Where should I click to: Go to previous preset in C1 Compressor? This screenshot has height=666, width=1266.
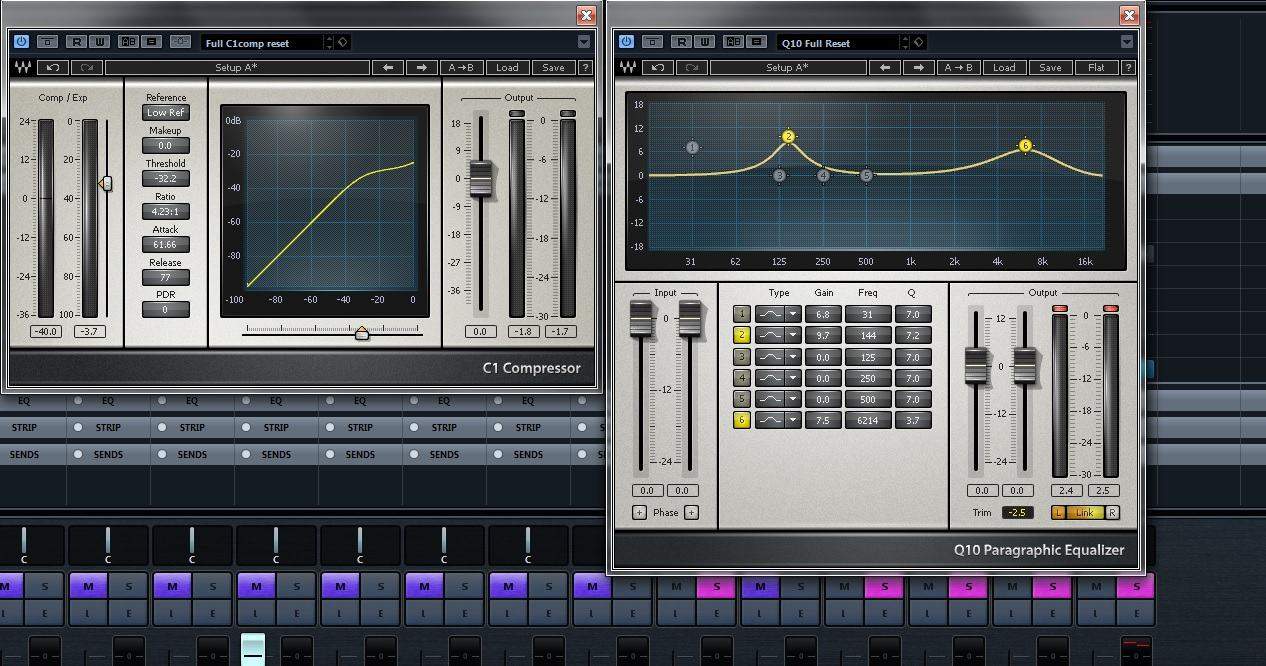(387, 68)
